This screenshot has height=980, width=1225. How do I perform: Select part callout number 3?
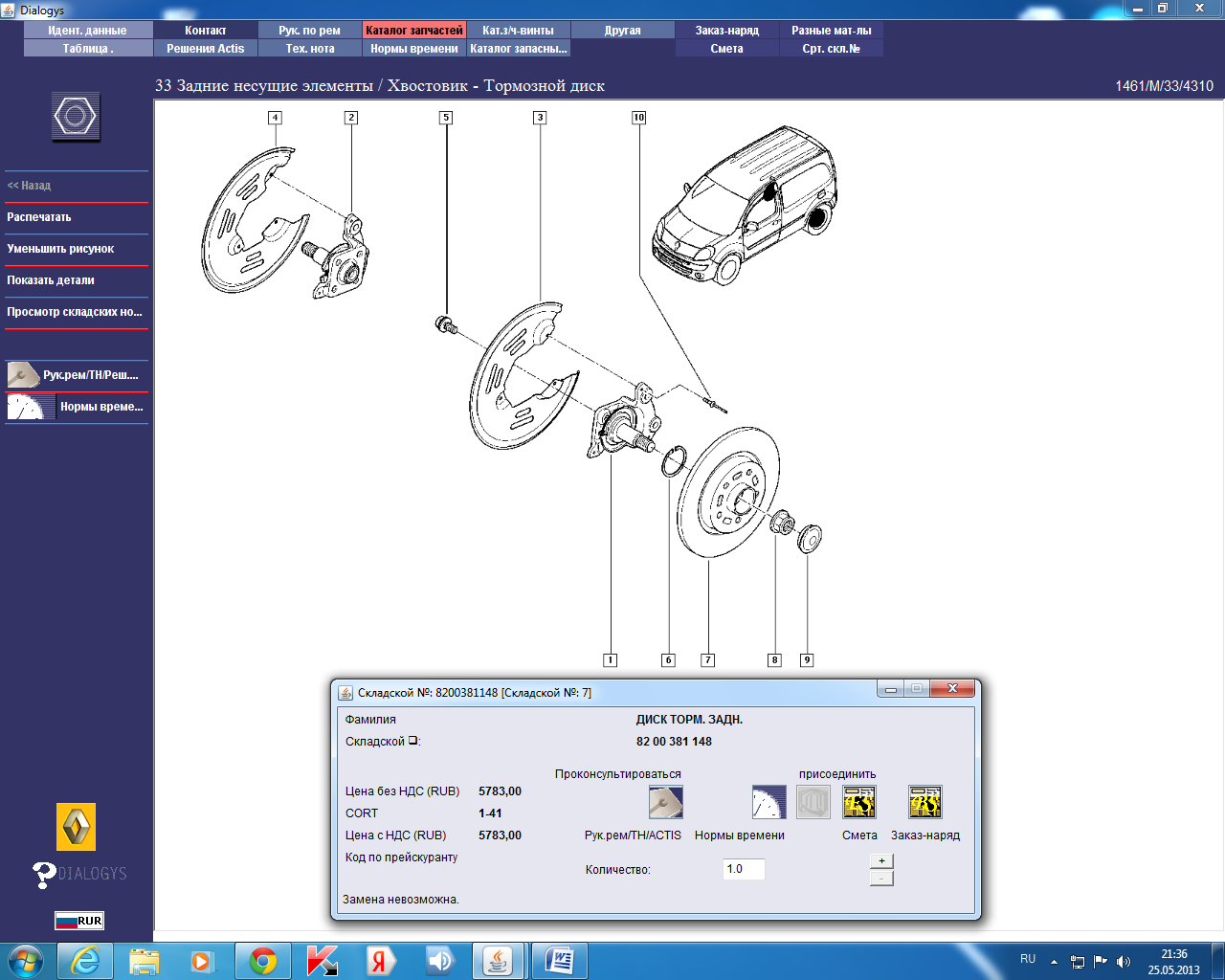[x=540, y=118]
